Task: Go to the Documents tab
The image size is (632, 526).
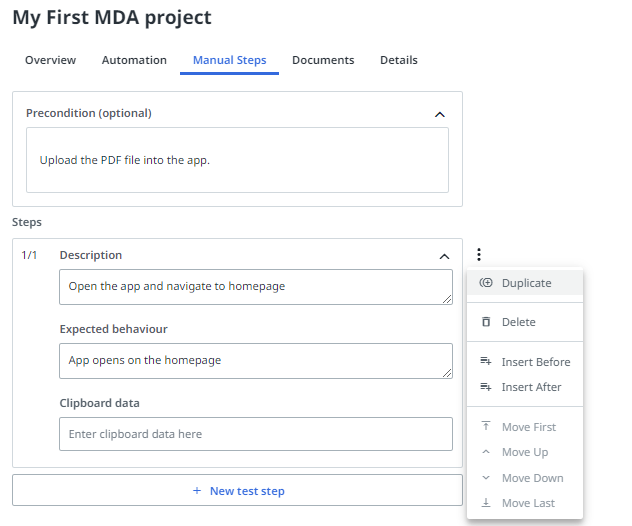Action: point(323,60)
